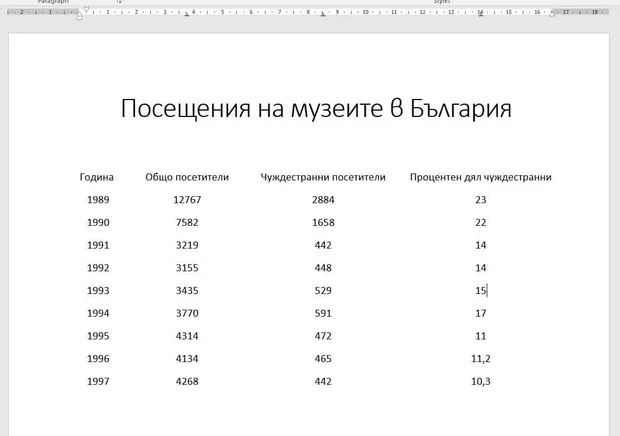The image size is (620, 436).
Task: Click foreign visitors value 465
Action: pos(323,359)
